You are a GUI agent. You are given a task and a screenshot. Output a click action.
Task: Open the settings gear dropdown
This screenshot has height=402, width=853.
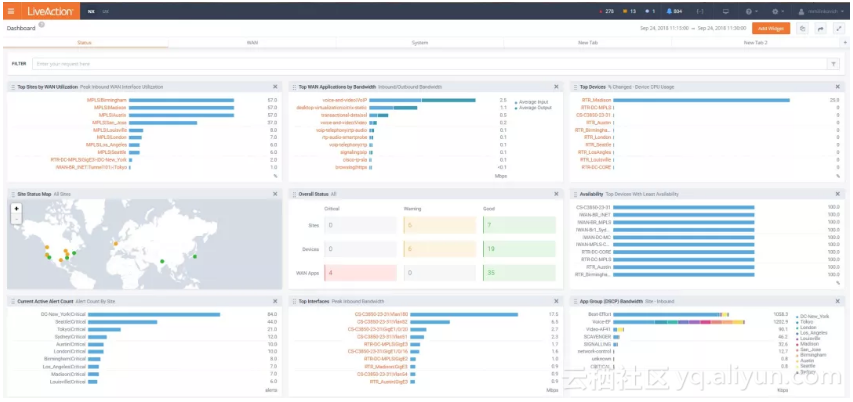(x=778, y=11)
